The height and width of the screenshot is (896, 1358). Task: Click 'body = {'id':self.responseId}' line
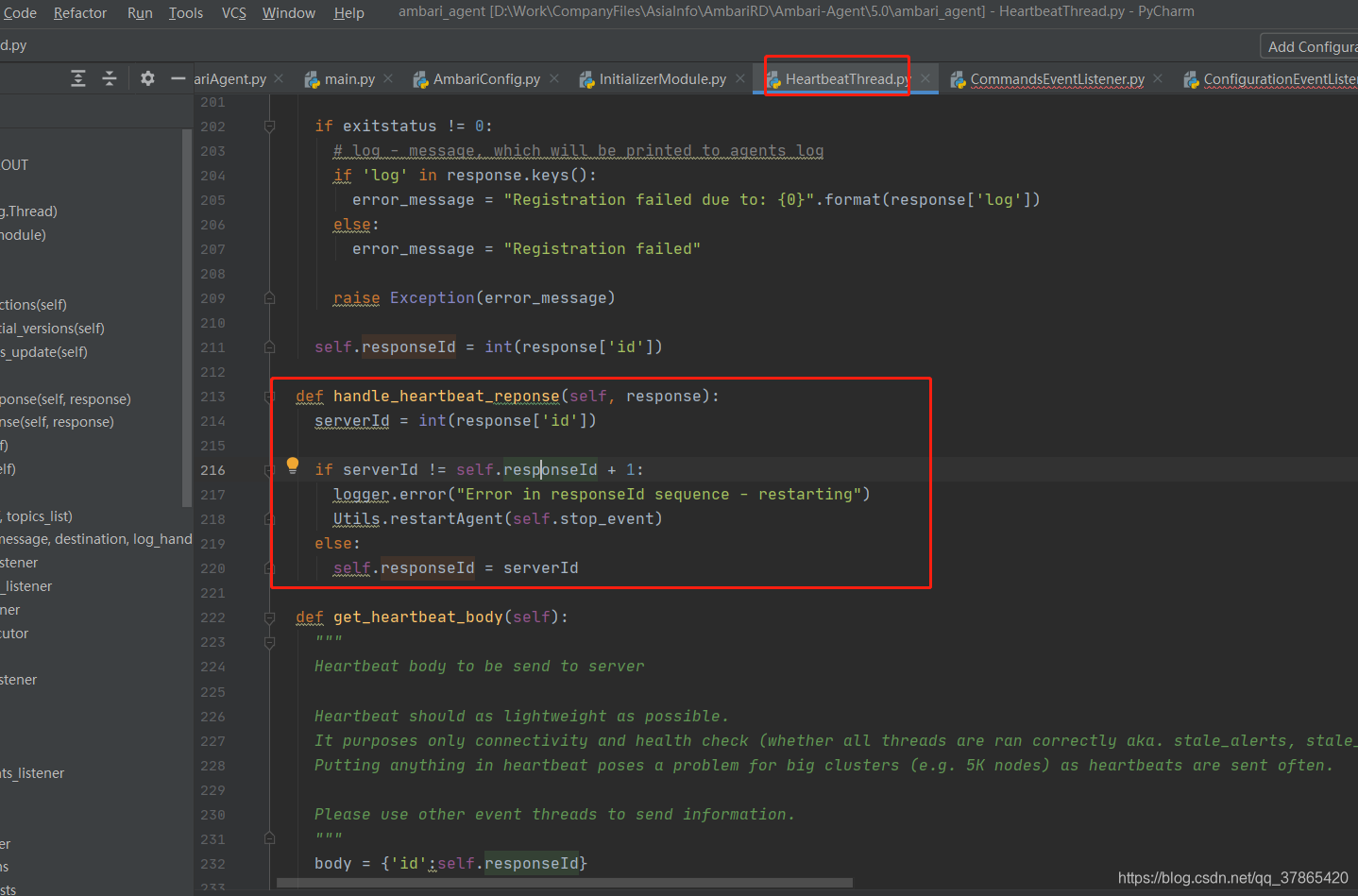pyautogui.click(x=450, y=864)
